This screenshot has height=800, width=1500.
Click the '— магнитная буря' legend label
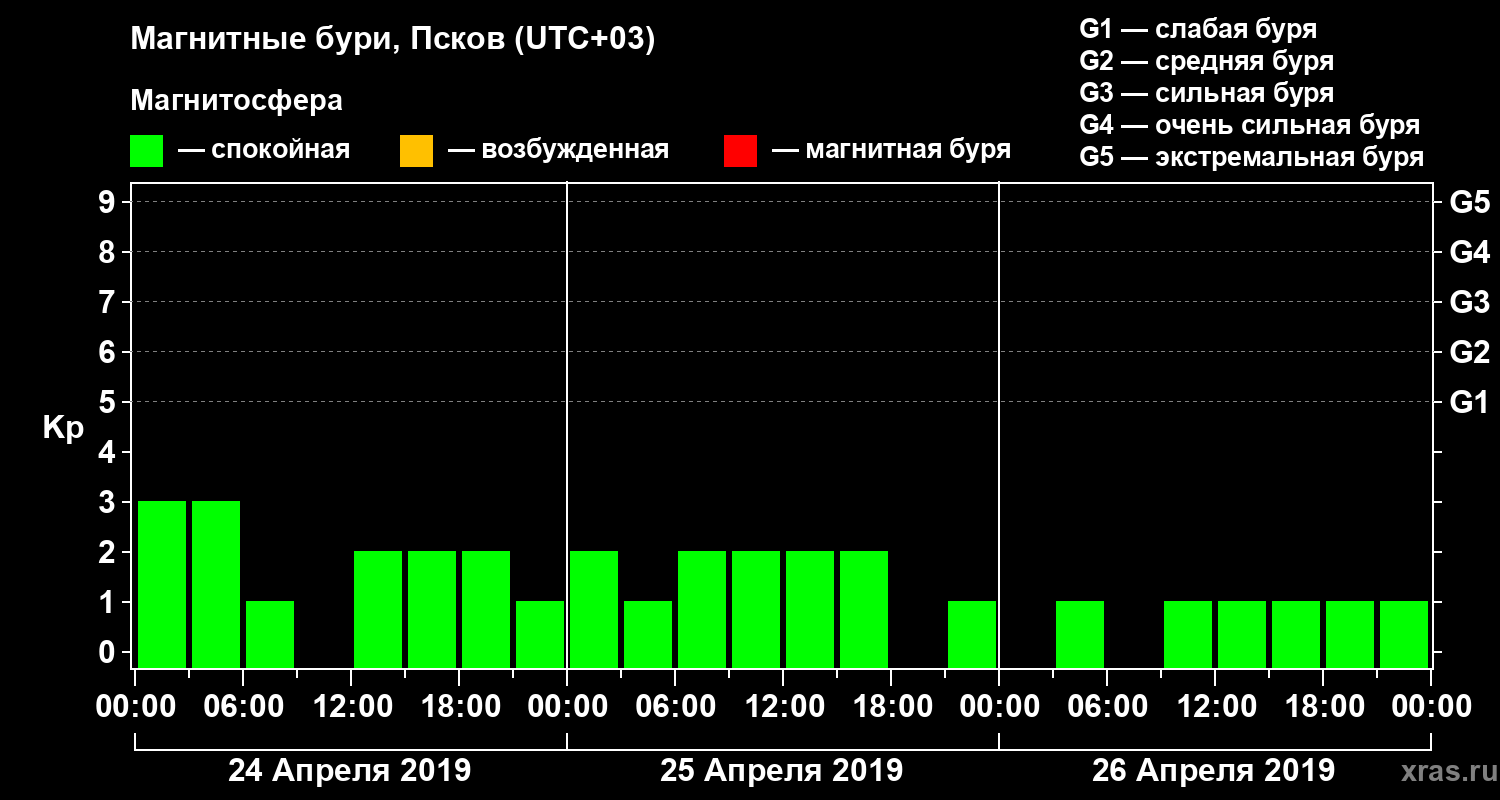[892, 151]
